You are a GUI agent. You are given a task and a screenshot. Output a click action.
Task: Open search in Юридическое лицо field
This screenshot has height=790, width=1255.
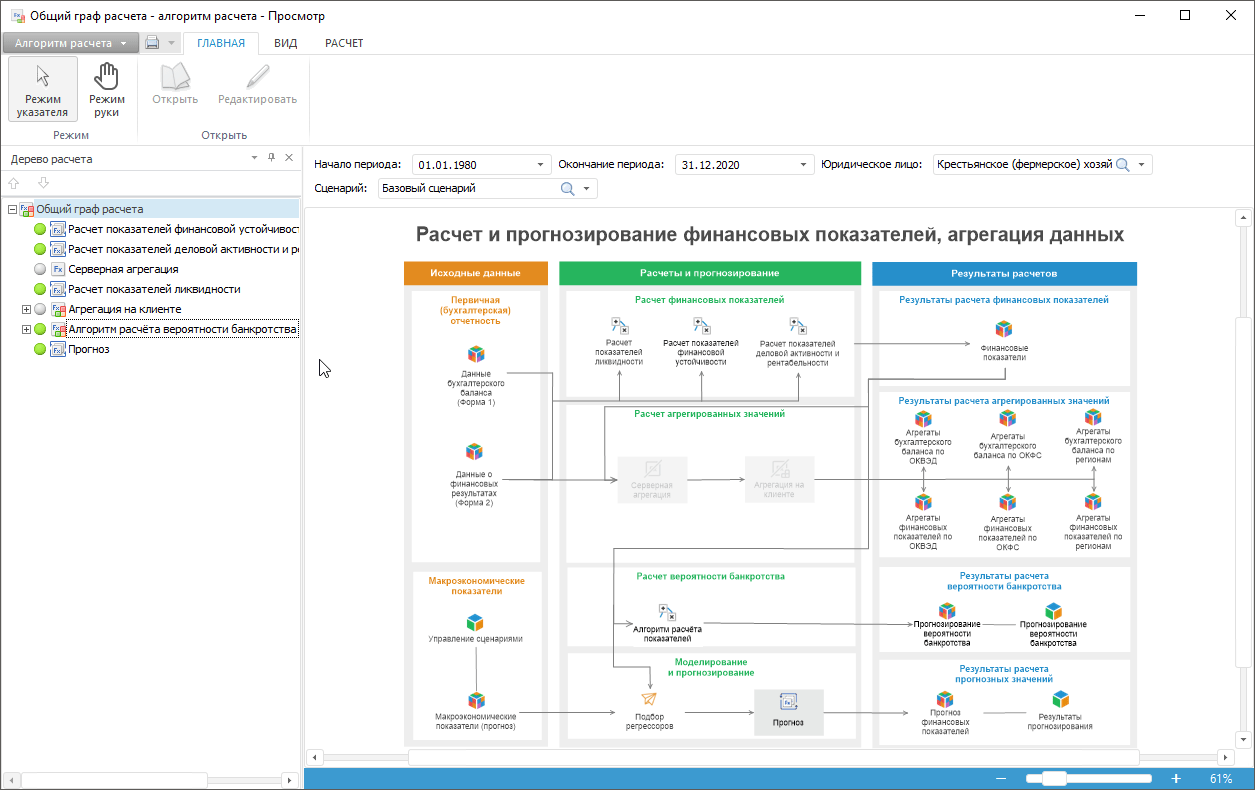coord(1122,164)
